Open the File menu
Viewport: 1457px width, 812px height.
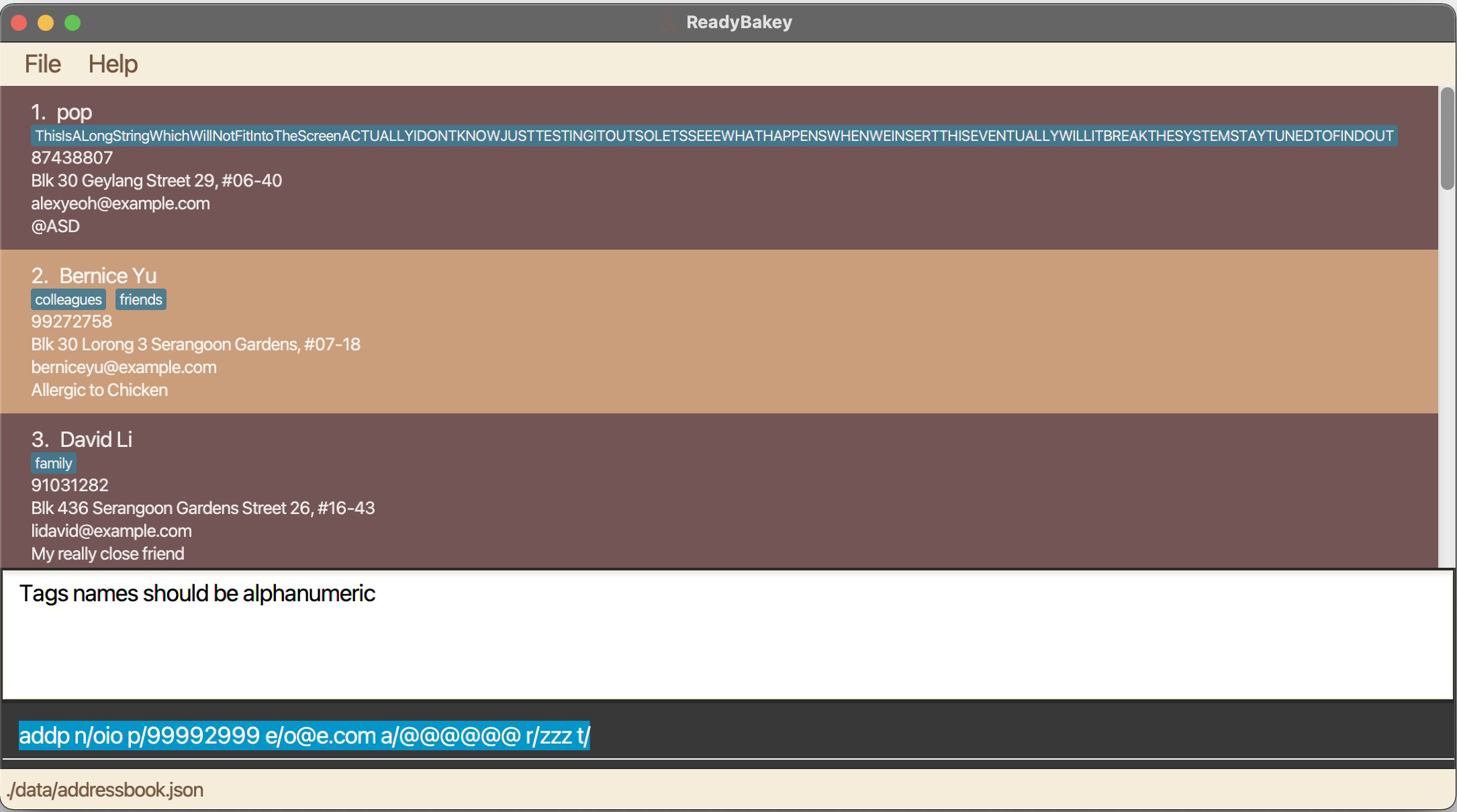42,64
